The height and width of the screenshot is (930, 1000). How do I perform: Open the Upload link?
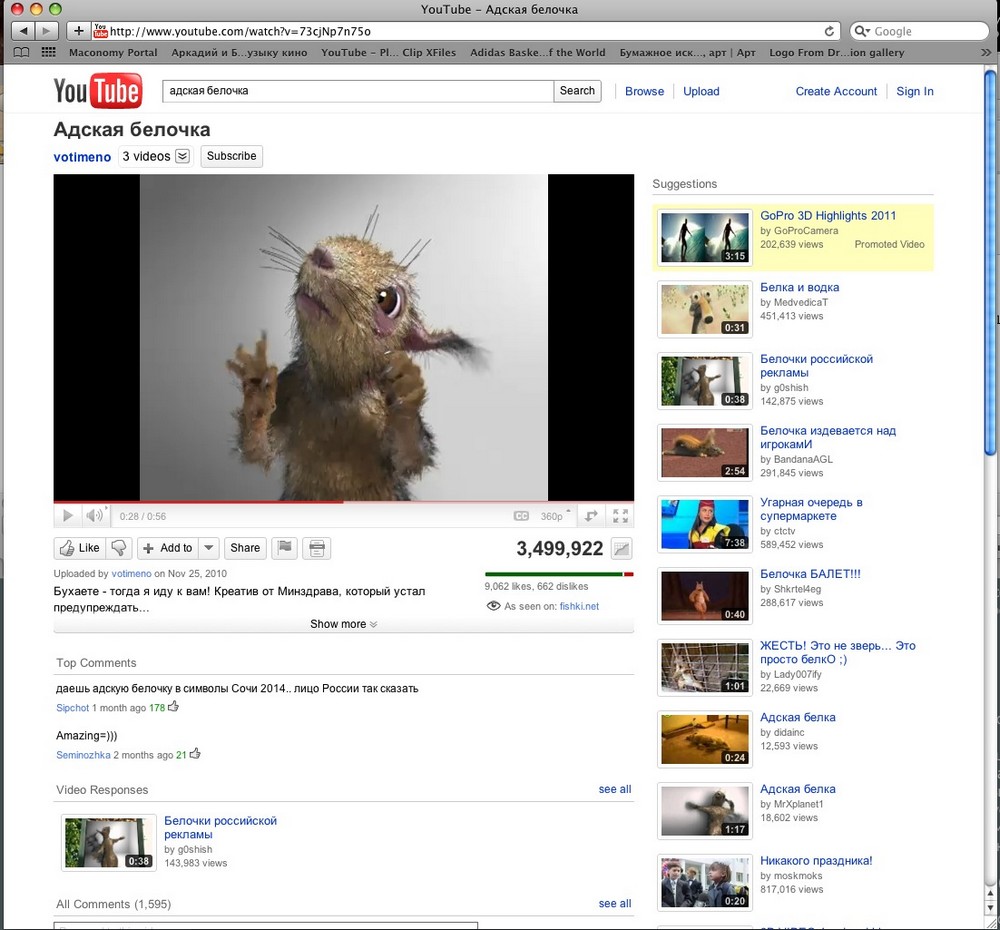coord(701,91)
